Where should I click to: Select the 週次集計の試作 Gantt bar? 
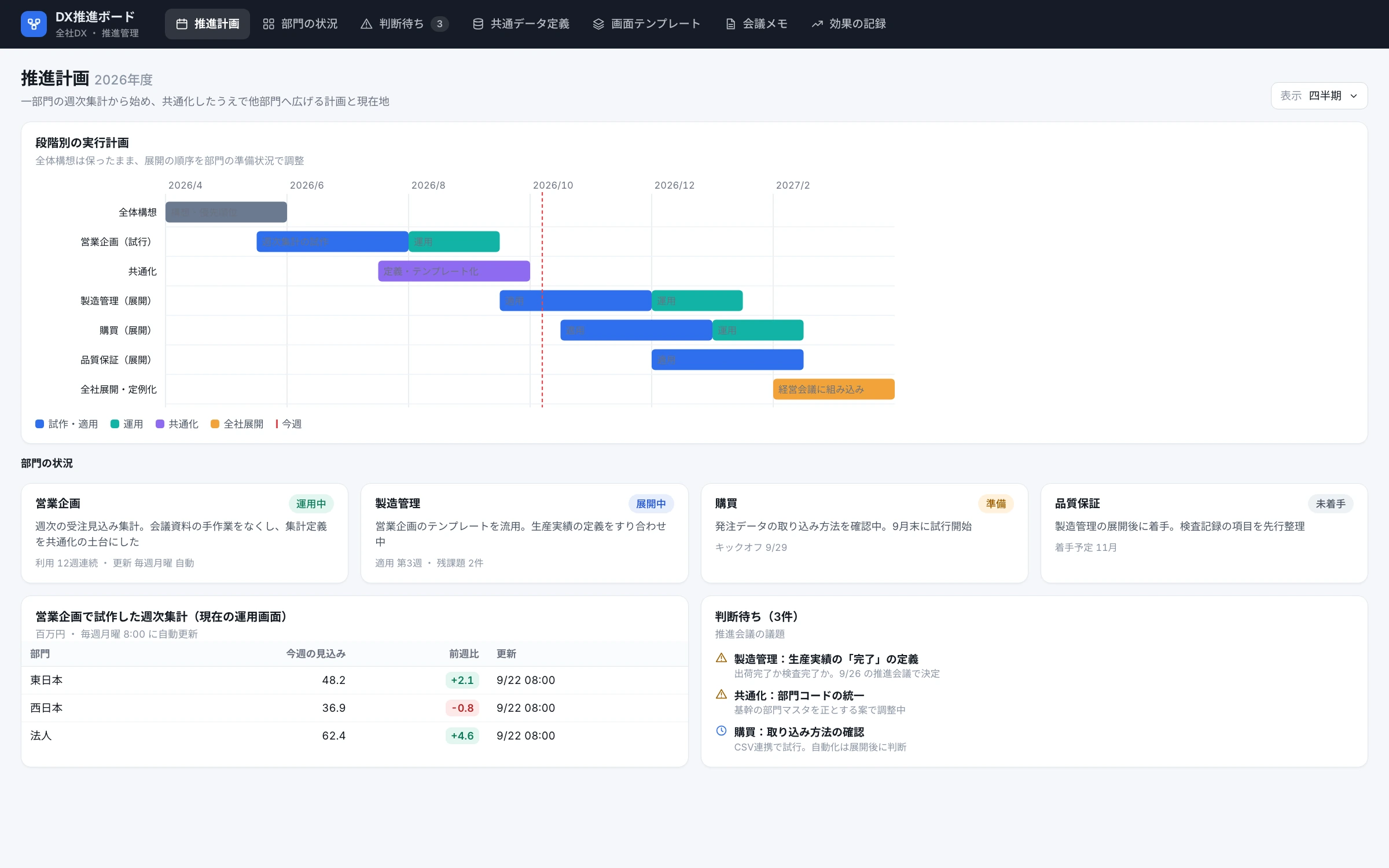pyautogui.click(x=332, y=241)
